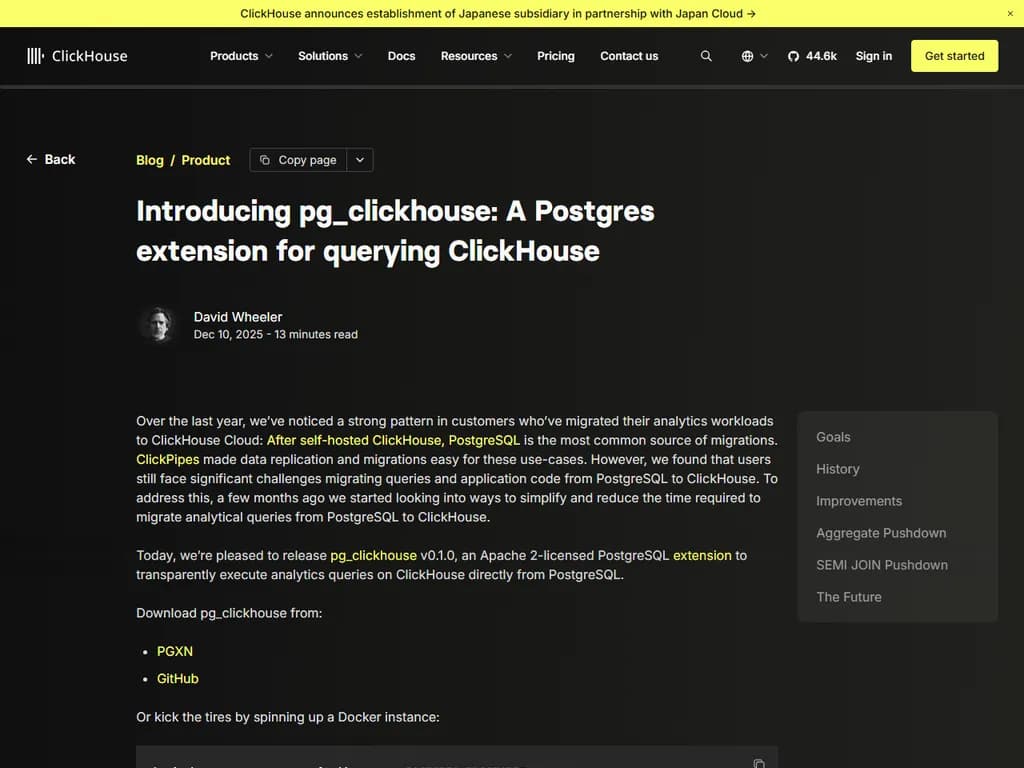1024x768 pixels.
Task: Dismiss the Japanese subsidiary announcement banner
Action: 1010,13
